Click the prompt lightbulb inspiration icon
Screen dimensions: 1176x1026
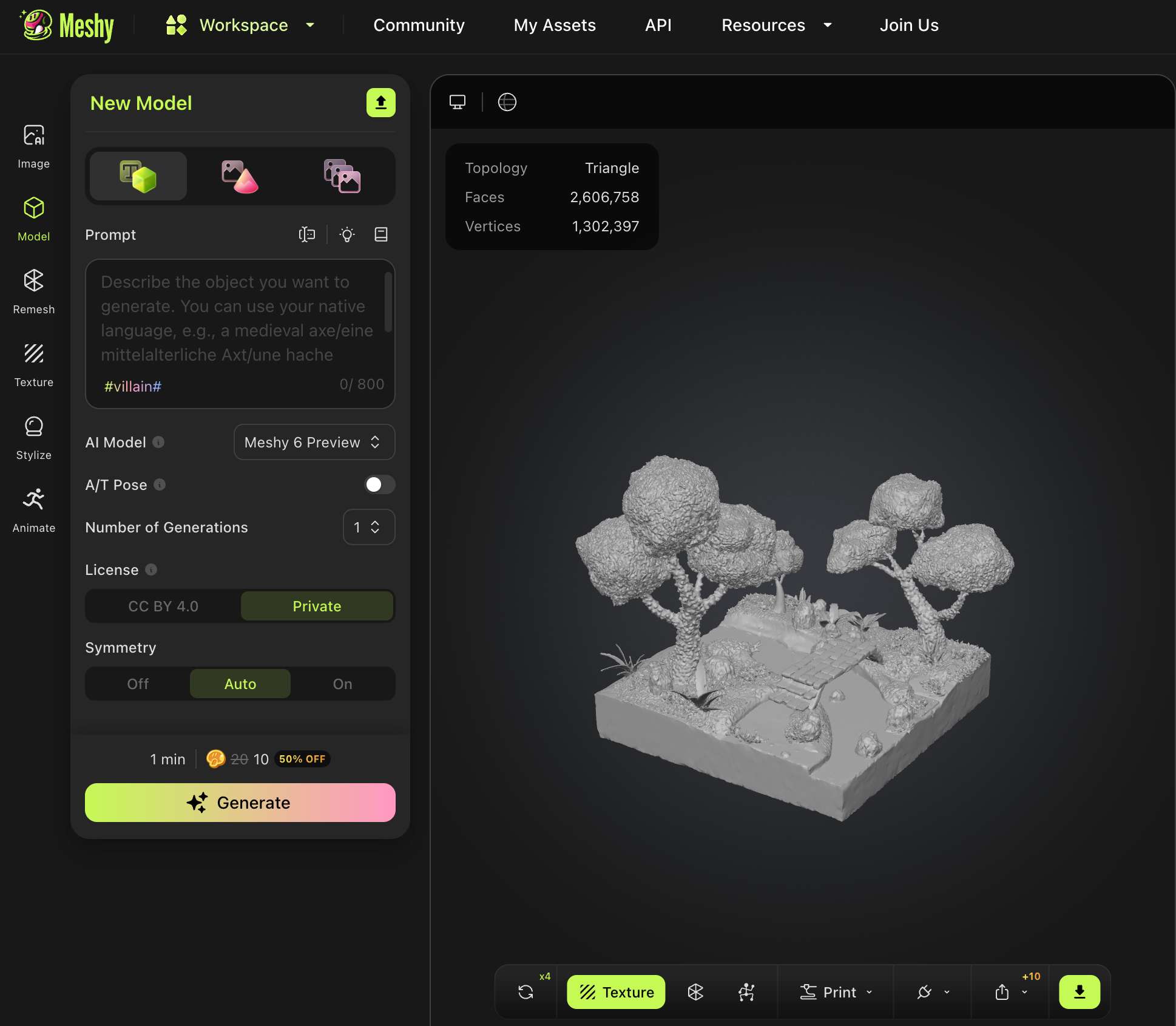[x=347, y=235]
